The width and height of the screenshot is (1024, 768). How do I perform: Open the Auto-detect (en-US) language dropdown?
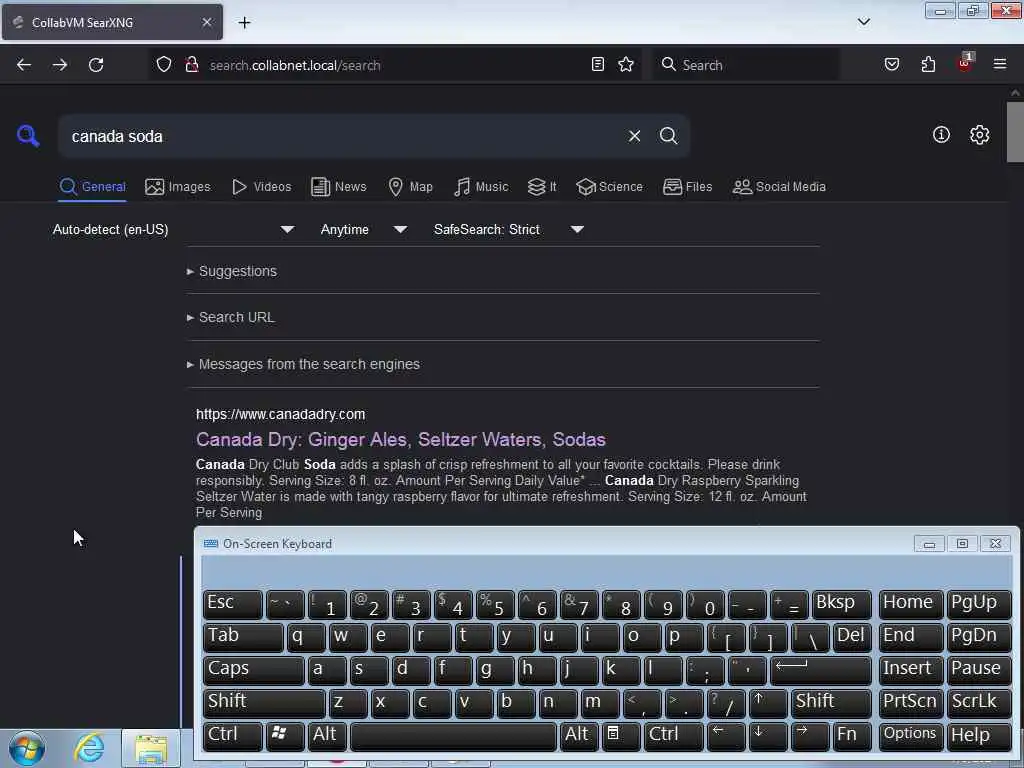tap(174, 229)
